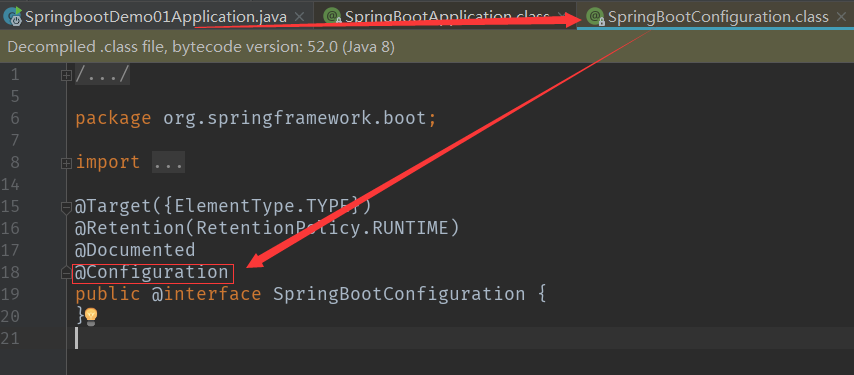The width and height of the screenshot is (854, 375).
Task: Click the folded '/.../' comment placeholder
Action: coord(102,75)
